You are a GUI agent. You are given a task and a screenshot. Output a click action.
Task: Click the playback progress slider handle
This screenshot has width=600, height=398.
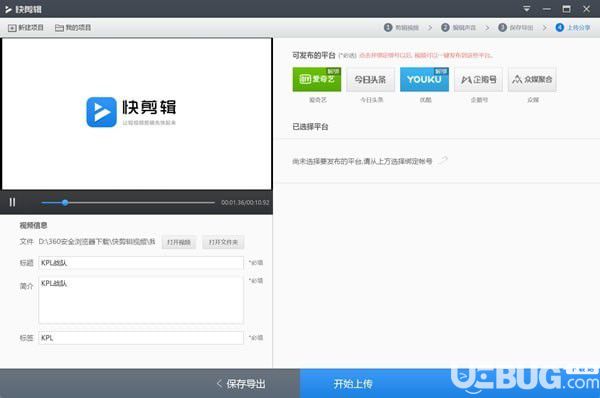[x=65, y=202]
